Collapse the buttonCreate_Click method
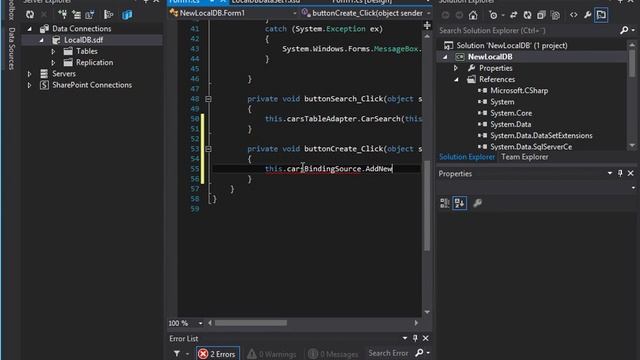Viewport: 640px width, 360px height. (x=208, y=149)
